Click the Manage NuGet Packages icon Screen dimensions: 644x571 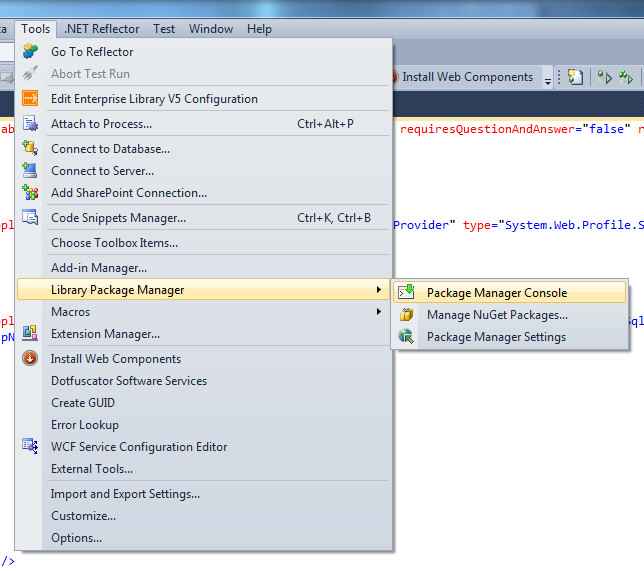(406, 314)
